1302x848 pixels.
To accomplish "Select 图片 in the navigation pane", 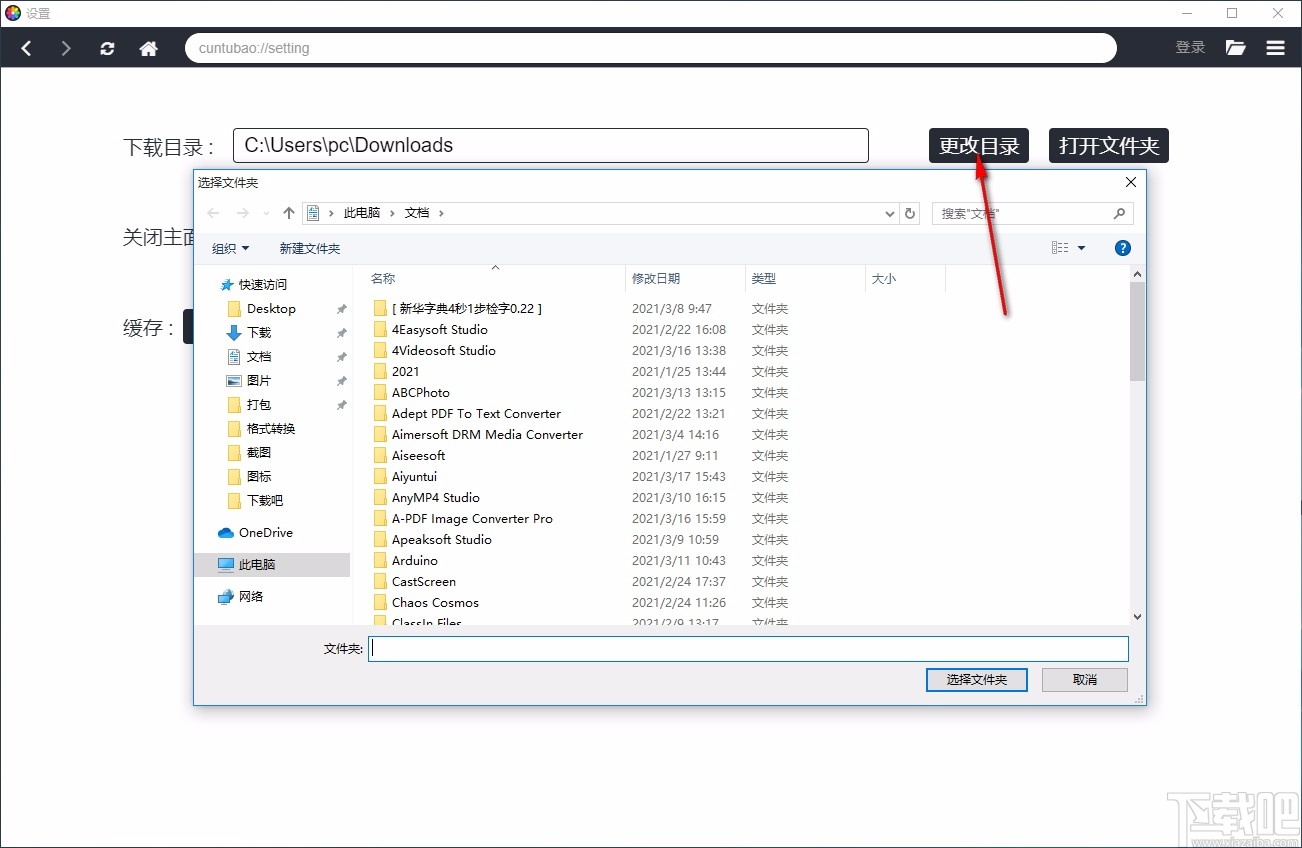I will (259, 381).
